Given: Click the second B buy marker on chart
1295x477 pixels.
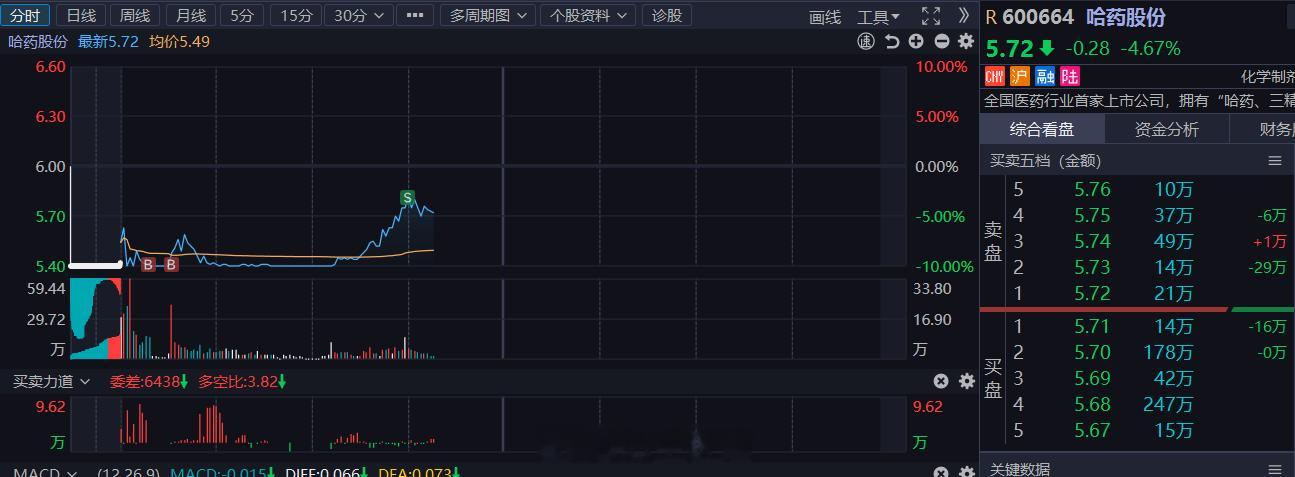Looking at the screenshot, I should [171, 265].
